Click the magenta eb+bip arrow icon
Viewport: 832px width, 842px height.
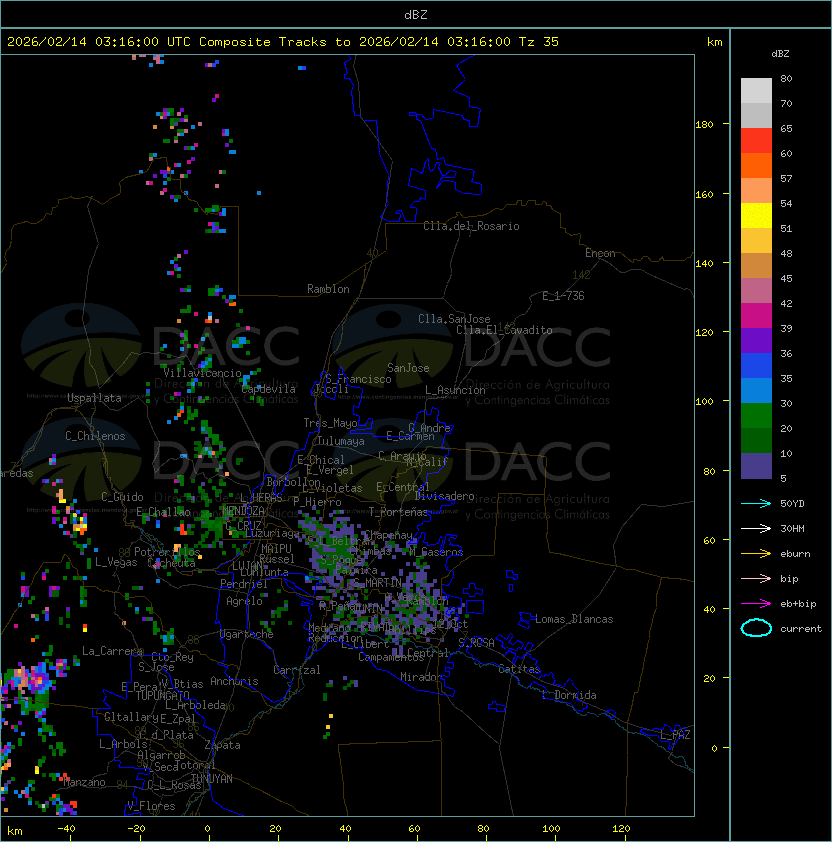pyautogui.click(x=756, y=604)
